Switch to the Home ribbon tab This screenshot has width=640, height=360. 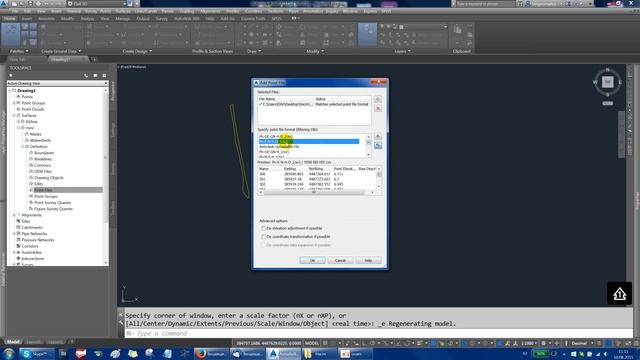click(10, 19)
